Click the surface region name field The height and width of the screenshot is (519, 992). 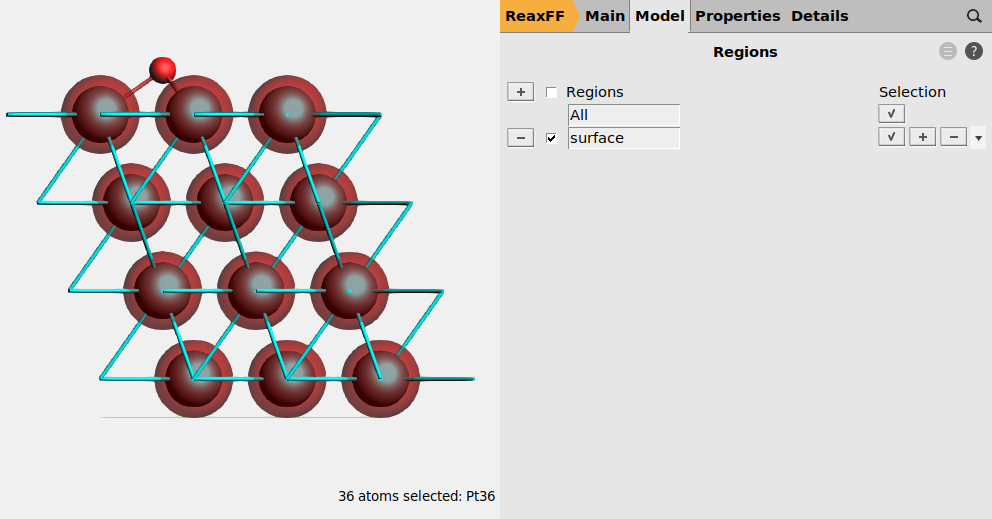tap(623, 138)
